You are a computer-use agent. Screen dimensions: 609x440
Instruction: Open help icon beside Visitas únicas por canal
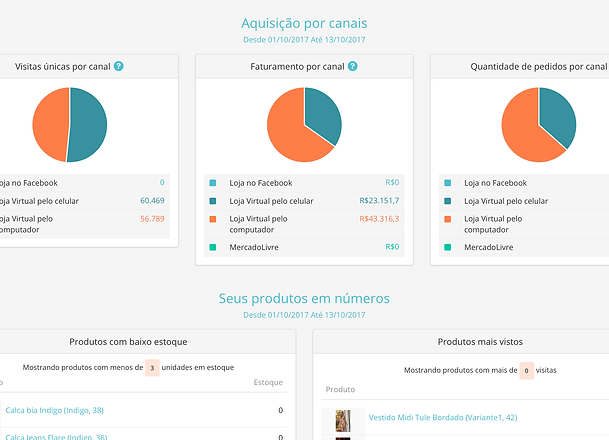[118, 66]
